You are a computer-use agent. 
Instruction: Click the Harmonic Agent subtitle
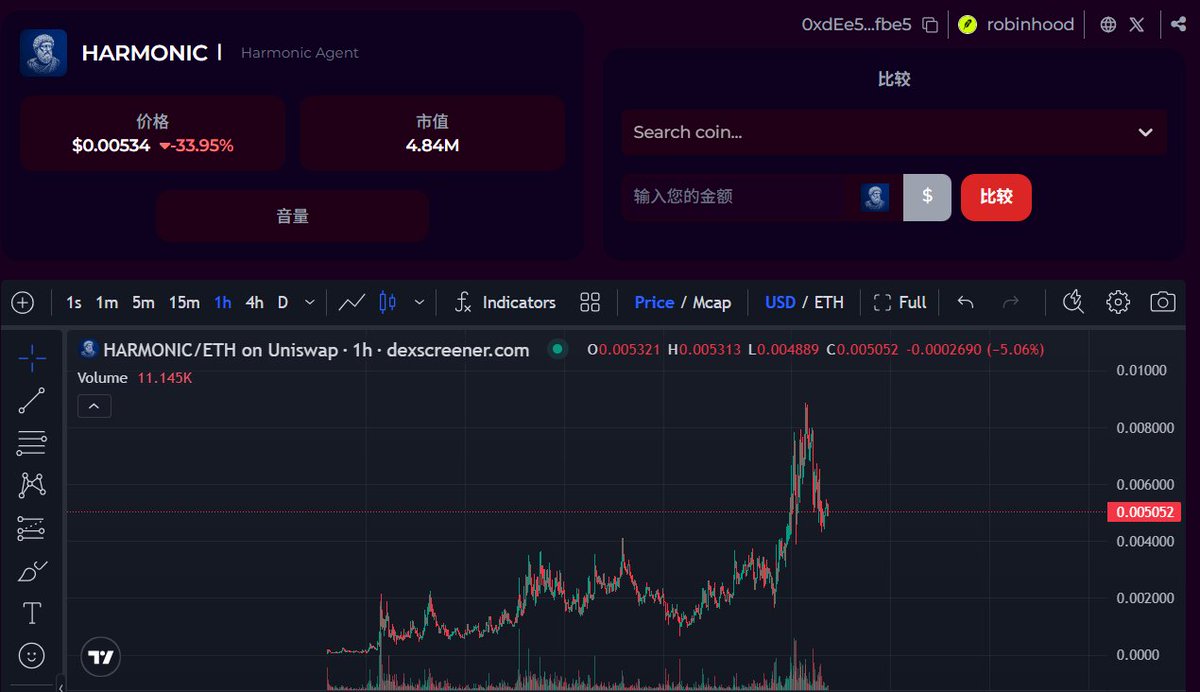(299, 53)
